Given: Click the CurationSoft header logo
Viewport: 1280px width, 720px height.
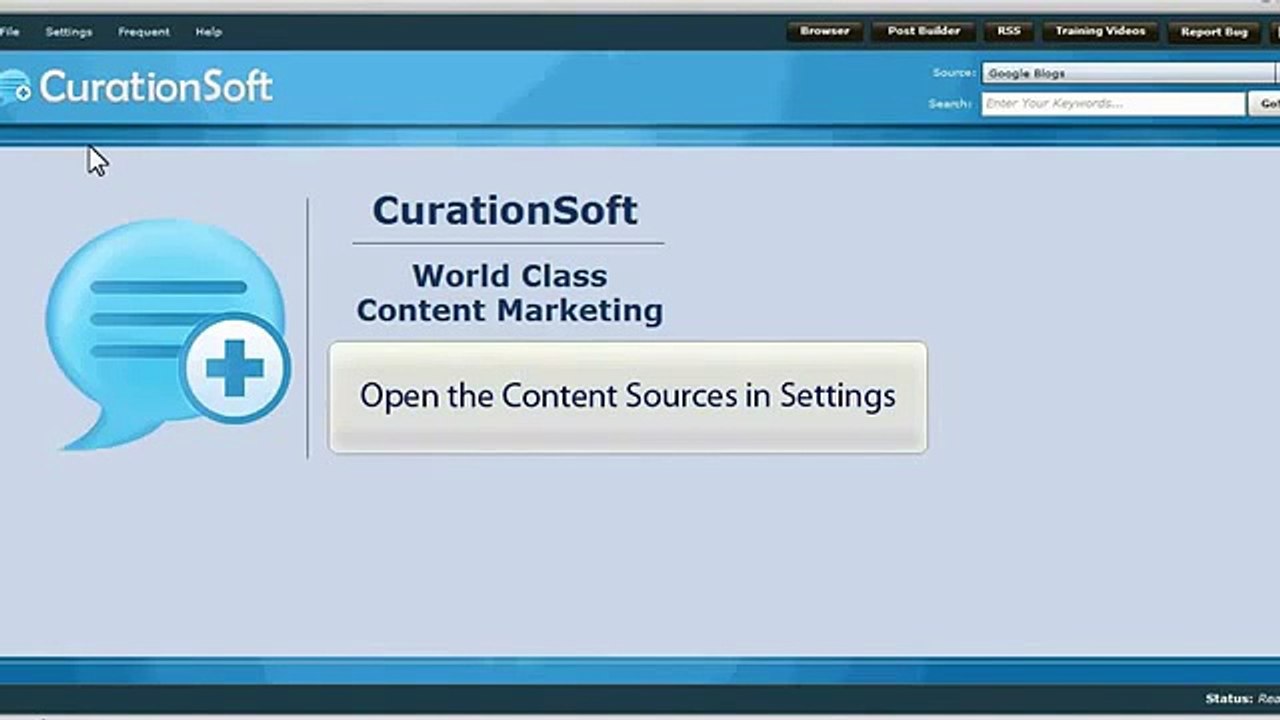Looking at the screenshot, I should tap(136, 87).
